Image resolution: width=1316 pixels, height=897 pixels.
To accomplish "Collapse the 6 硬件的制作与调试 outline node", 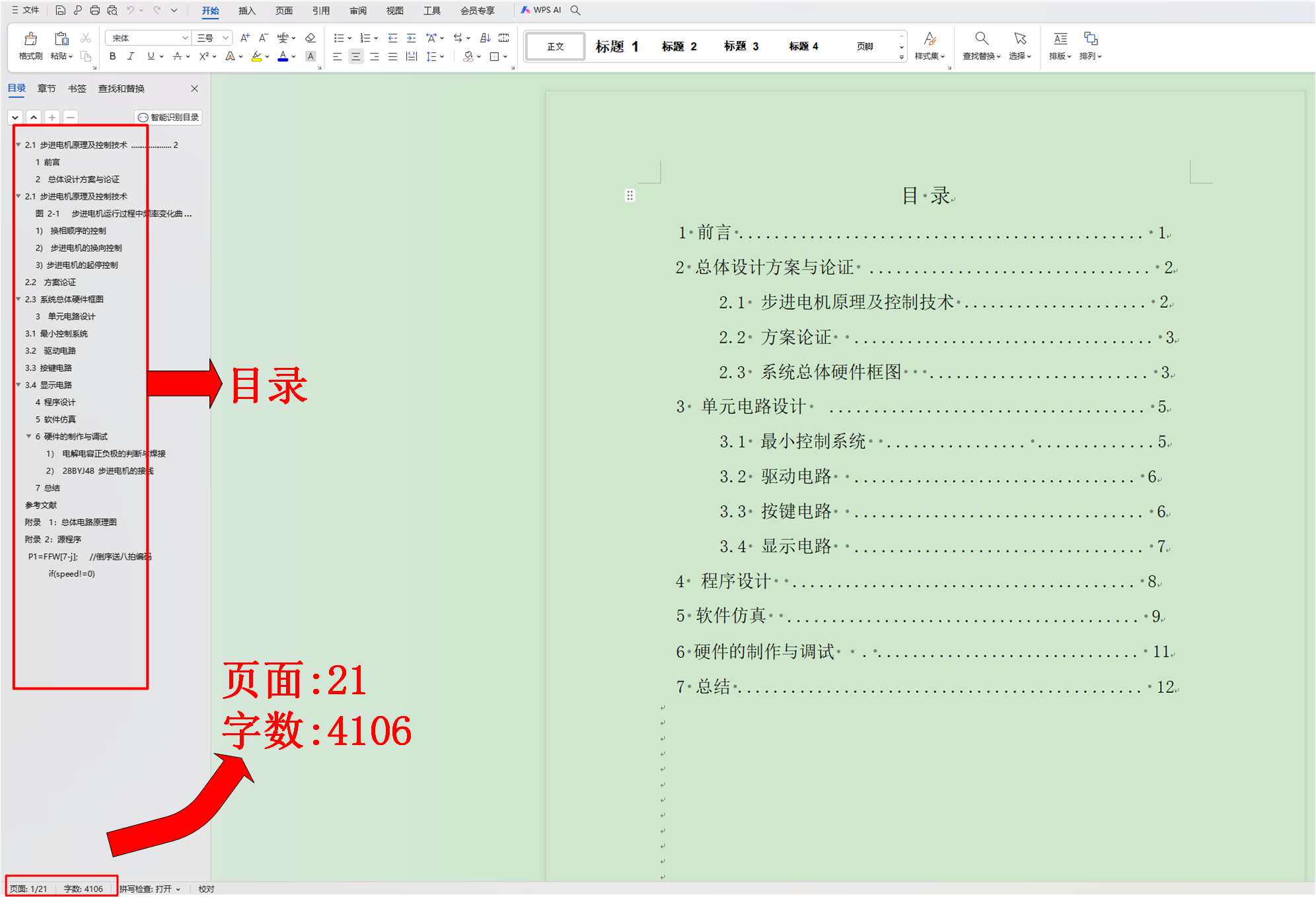I will click(29, 437).
